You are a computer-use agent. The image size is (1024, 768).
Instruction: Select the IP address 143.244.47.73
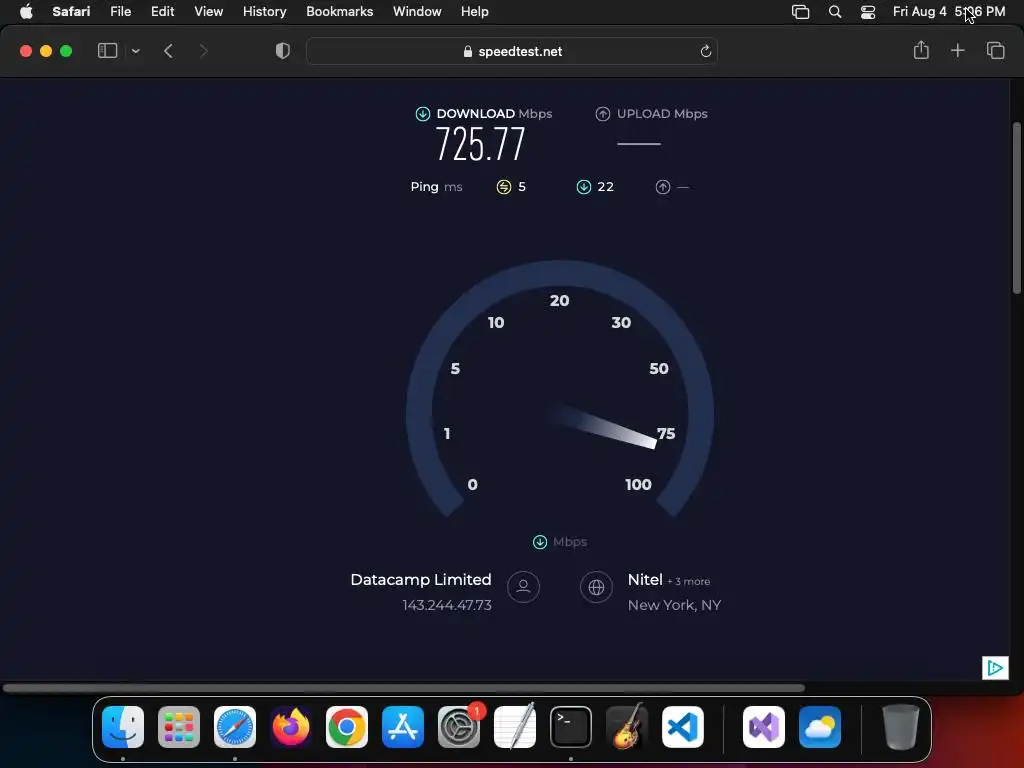[x=447, y=605]
